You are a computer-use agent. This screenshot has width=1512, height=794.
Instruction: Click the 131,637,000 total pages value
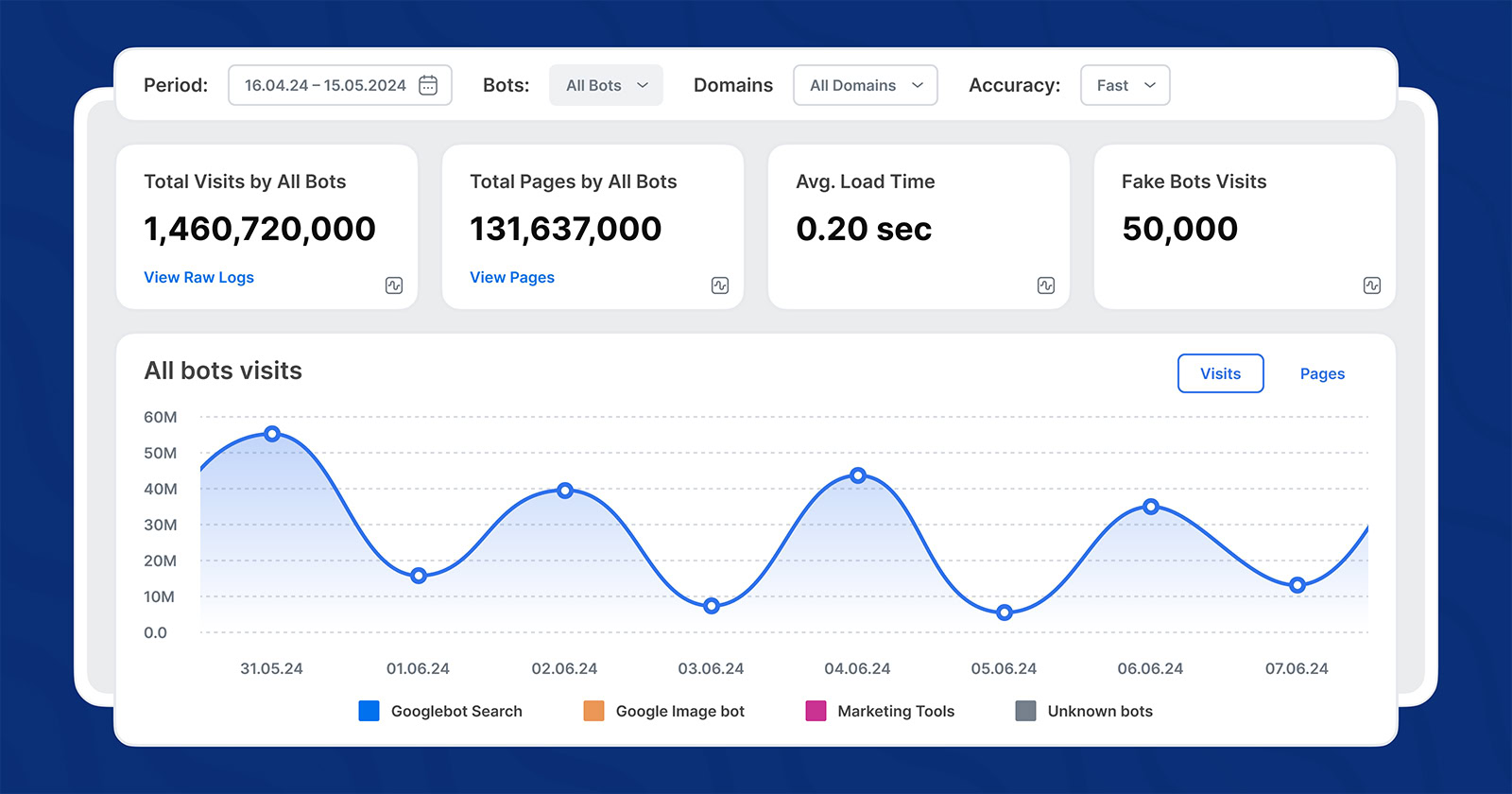566,229
